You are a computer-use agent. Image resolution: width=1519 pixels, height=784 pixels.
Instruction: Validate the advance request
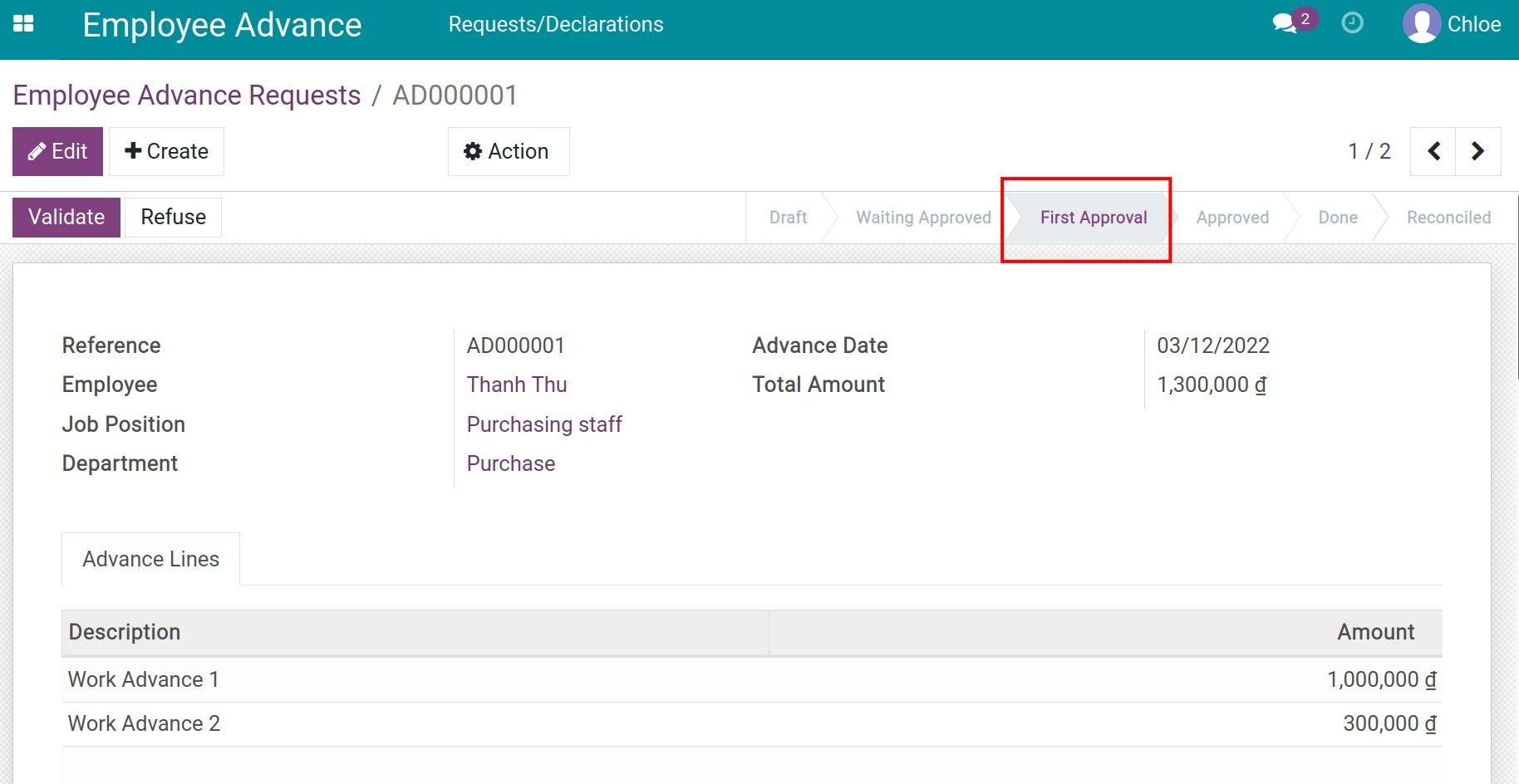coord(66,217)
